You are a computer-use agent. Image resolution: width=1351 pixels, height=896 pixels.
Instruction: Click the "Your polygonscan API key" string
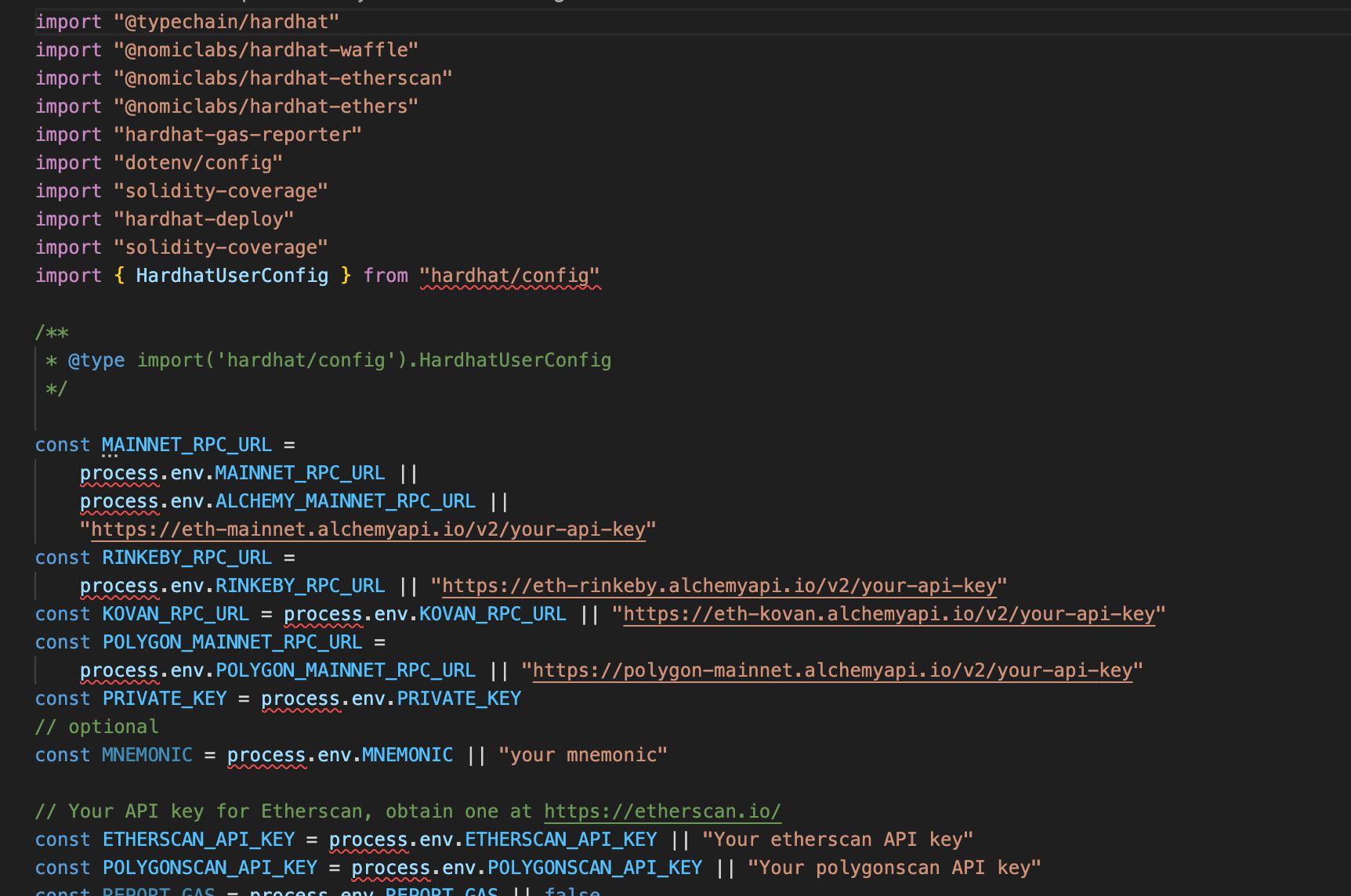[x=894, y=868]
